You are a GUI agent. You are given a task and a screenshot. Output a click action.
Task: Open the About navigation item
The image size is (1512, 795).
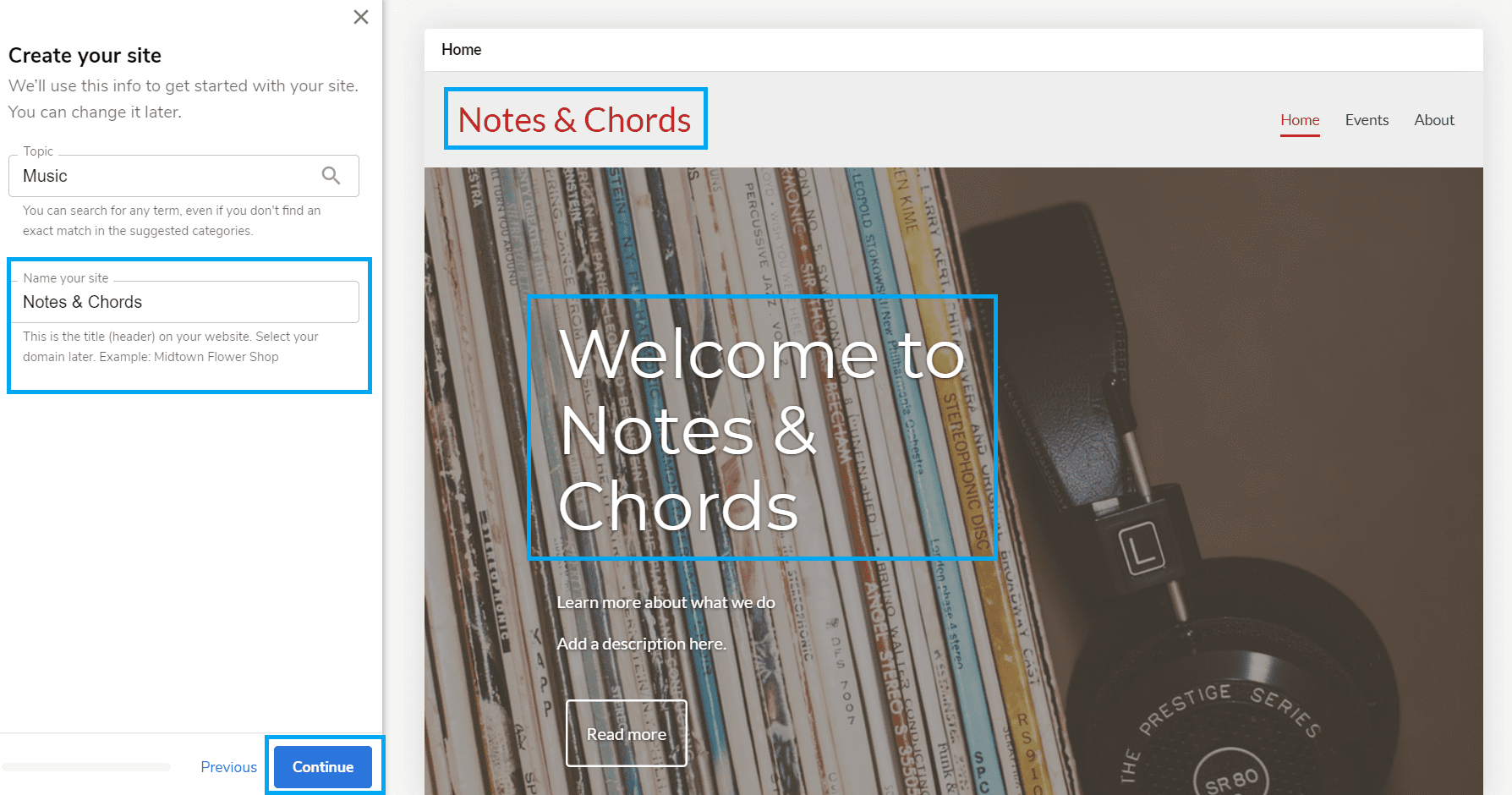coord(1434,120)
